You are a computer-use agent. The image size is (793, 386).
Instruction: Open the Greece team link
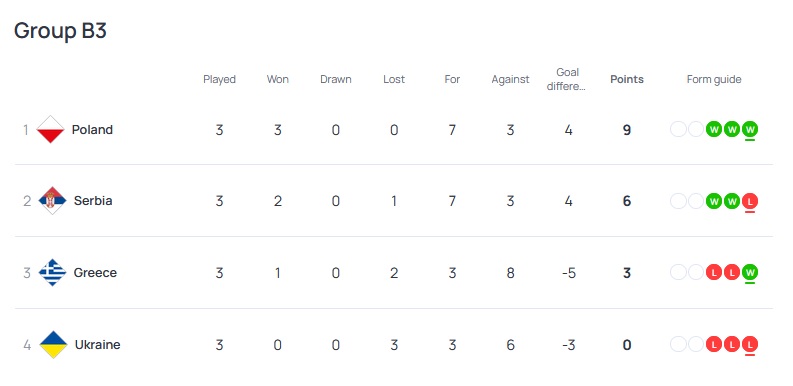tap(95, 273)
